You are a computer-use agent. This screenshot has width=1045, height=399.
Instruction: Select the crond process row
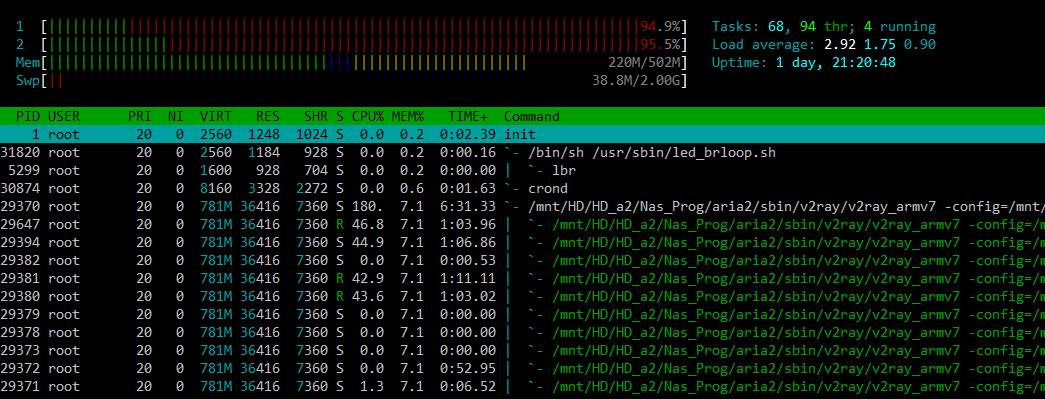coord(522,189)
